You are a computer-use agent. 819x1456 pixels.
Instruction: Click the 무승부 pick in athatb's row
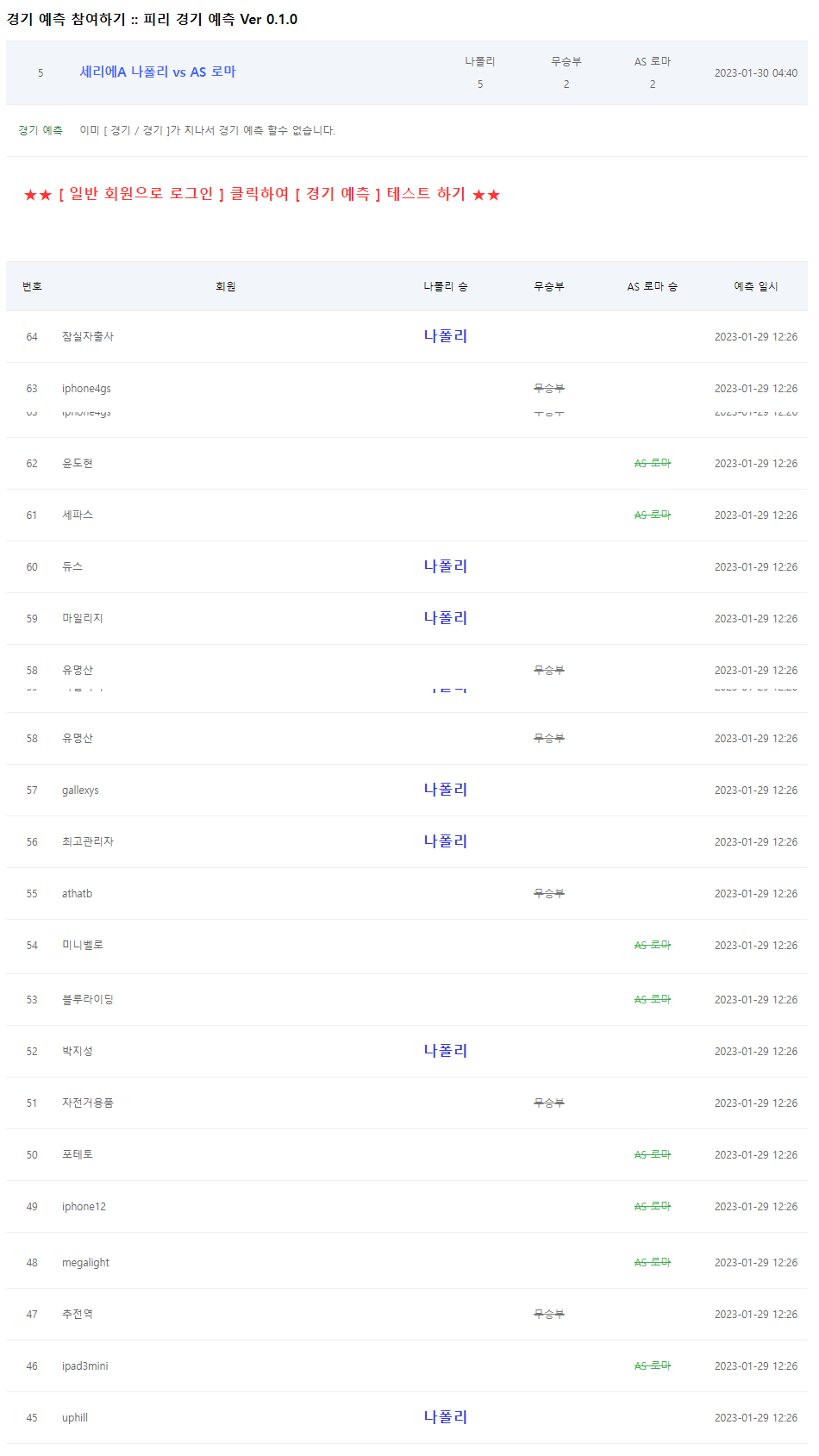pos(548,894)
